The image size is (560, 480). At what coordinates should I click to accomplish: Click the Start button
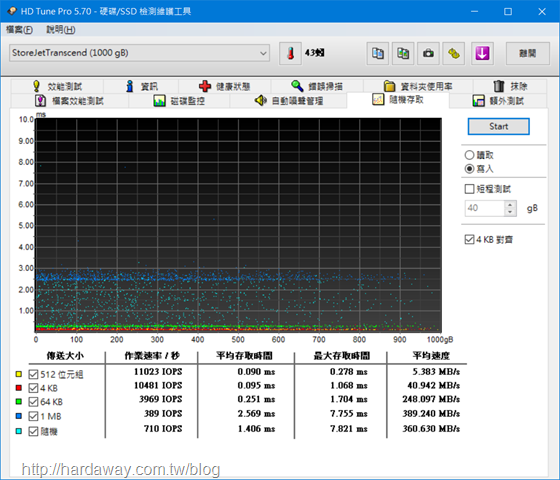pos(499,126)
